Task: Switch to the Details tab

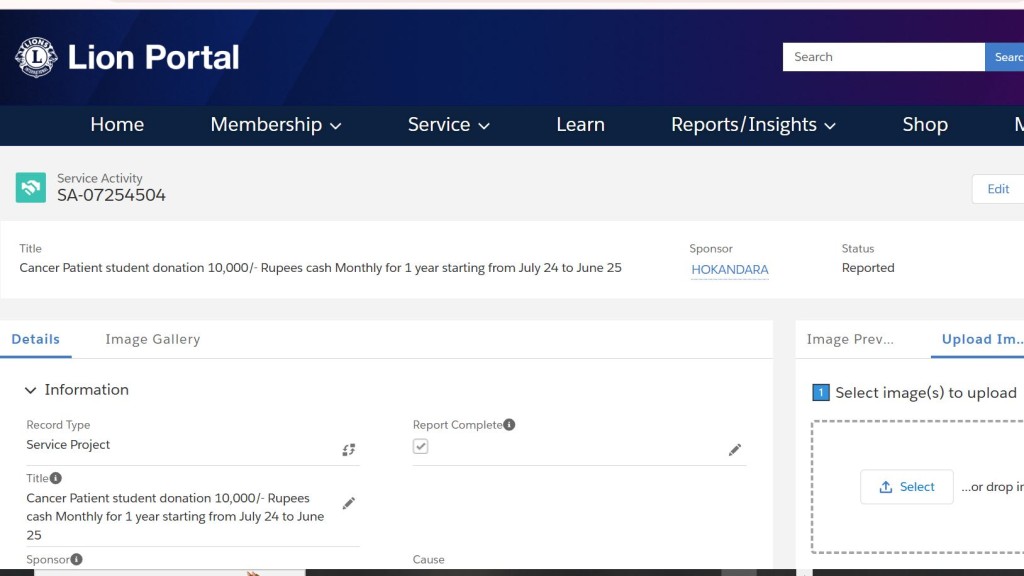Action: pos(36,339)
